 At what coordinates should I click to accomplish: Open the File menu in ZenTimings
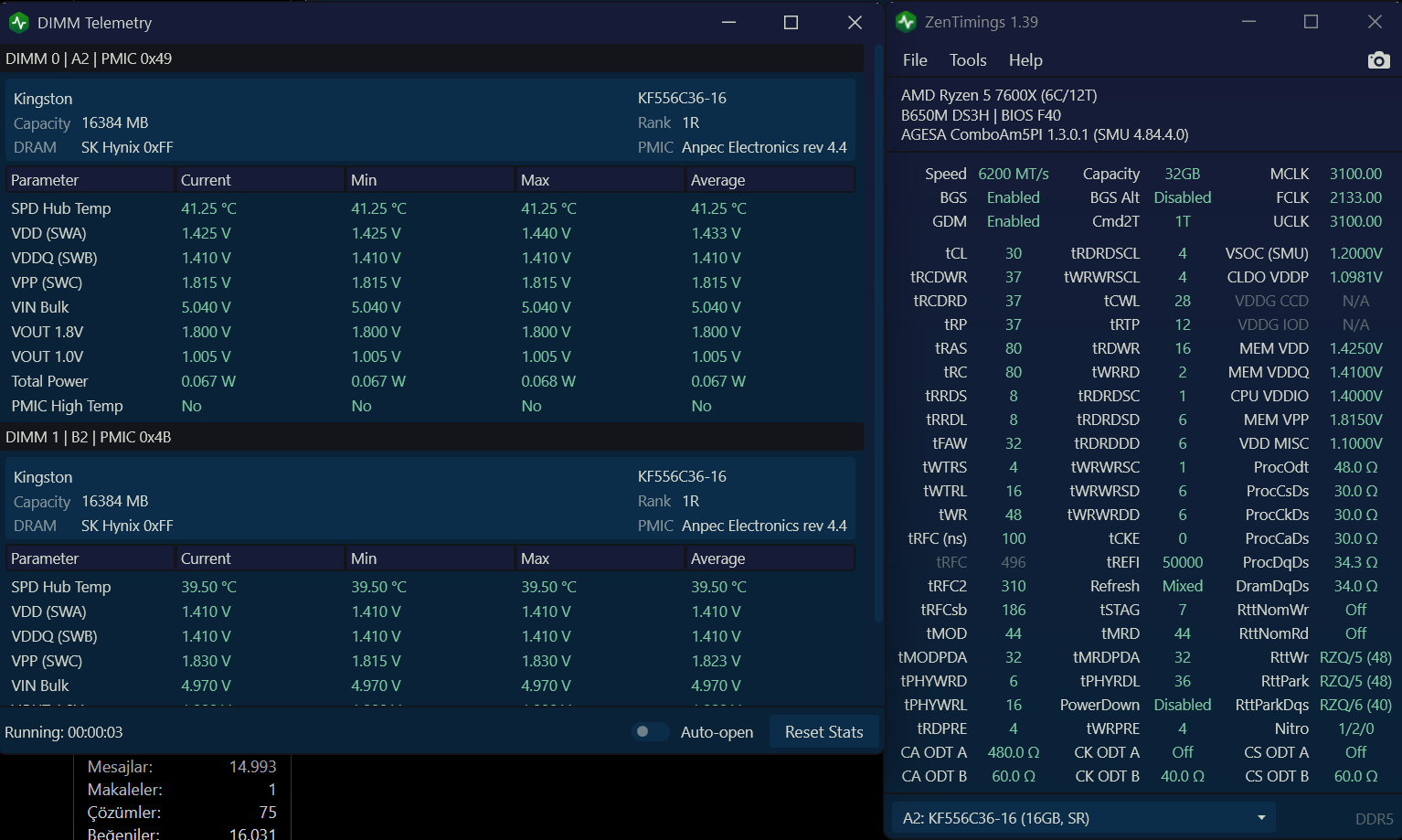[x=915, y=60]
